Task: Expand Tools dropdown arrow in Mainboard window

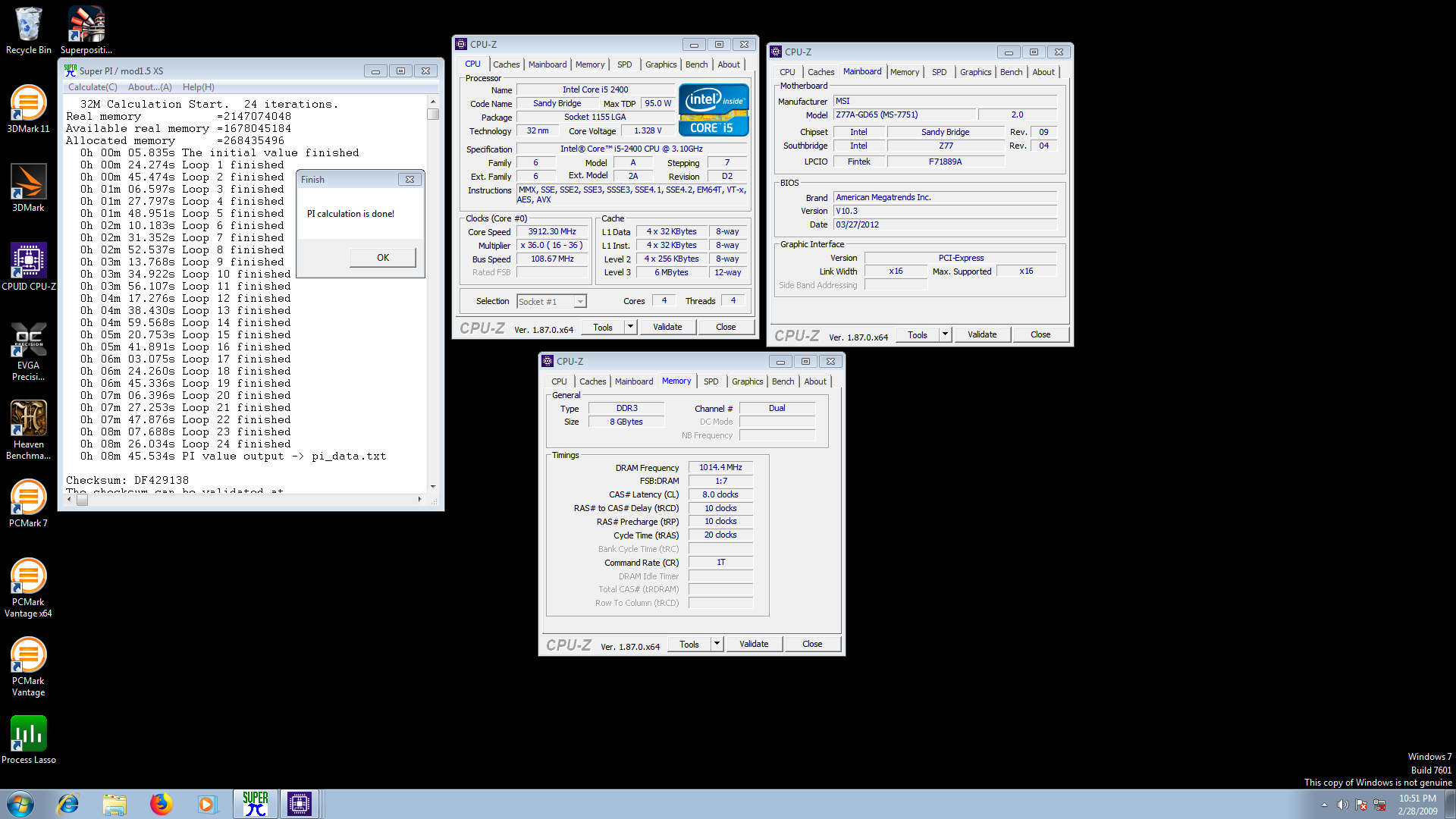Action: click(945, 334)
